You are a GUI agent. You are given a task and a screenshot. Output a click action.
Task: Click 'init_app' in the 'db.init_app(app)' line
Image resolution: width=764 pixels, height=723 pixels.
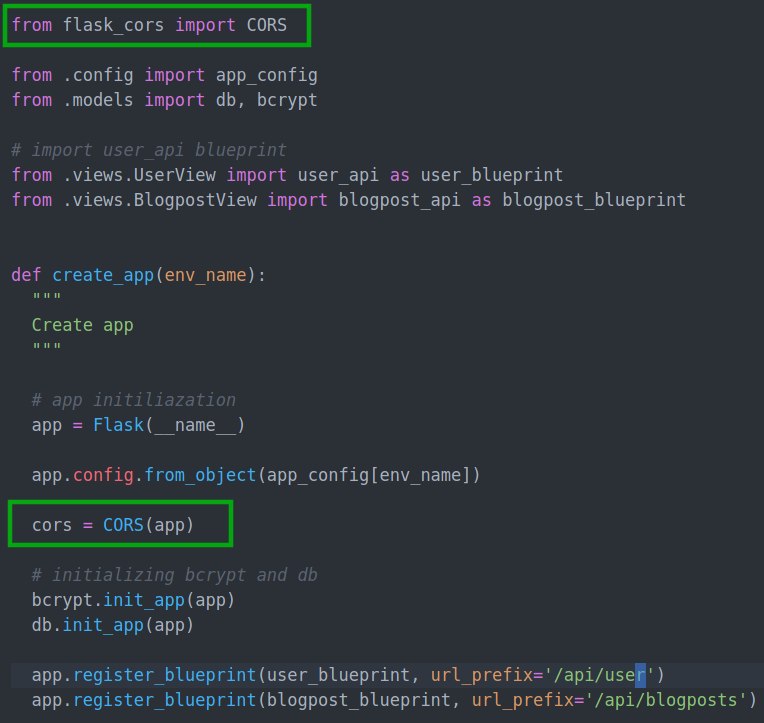(x=103, y=625)
